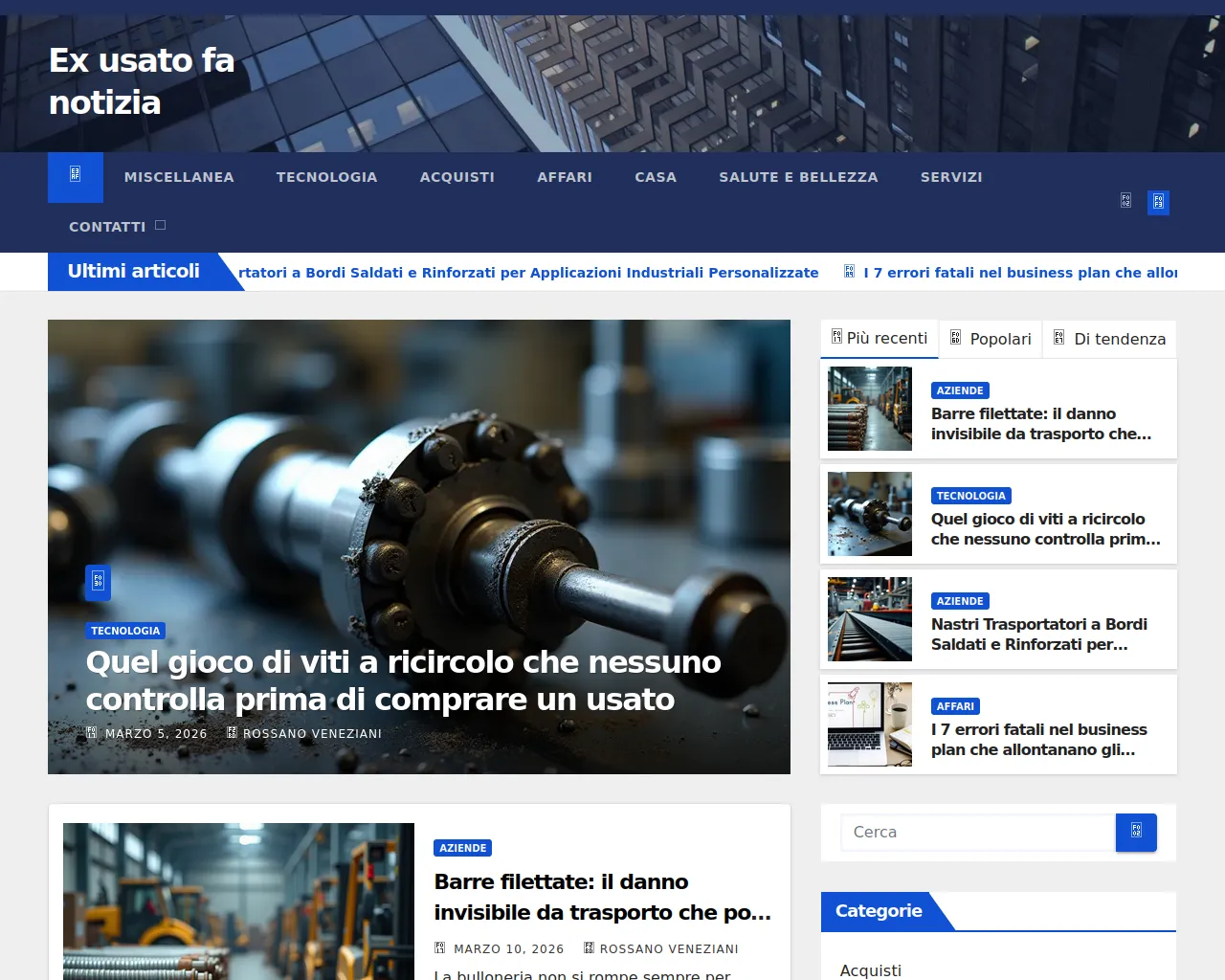1225x980 pixels.
Task: Click author icon beside Rossano Veneziani on featured post
Action: 232,733
